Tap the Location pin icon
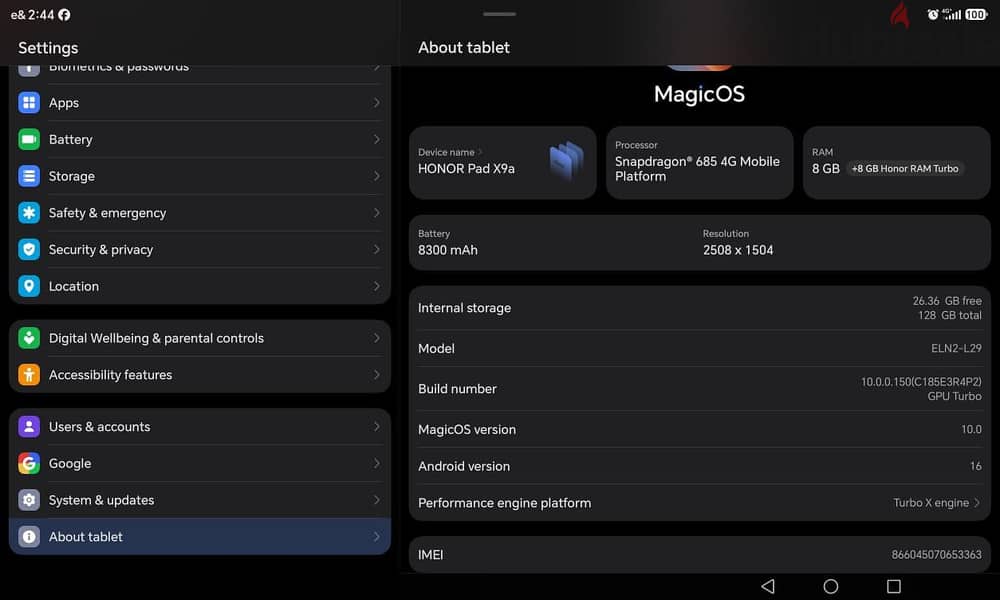Image resolution: width=1000 pixels, height=600 pixels. (29, 286)
